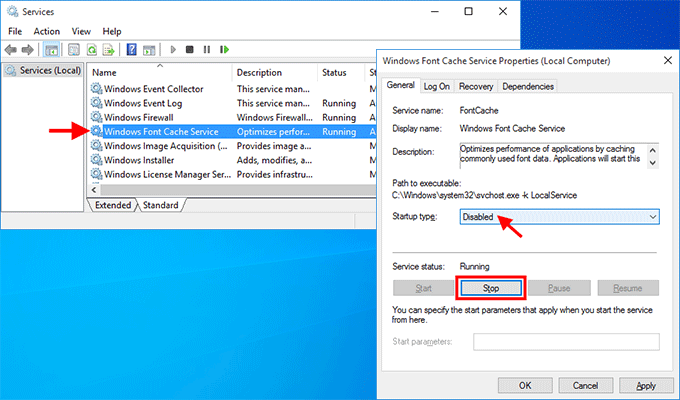Click the Pause Service toolbar icon

tap(206, 49)
